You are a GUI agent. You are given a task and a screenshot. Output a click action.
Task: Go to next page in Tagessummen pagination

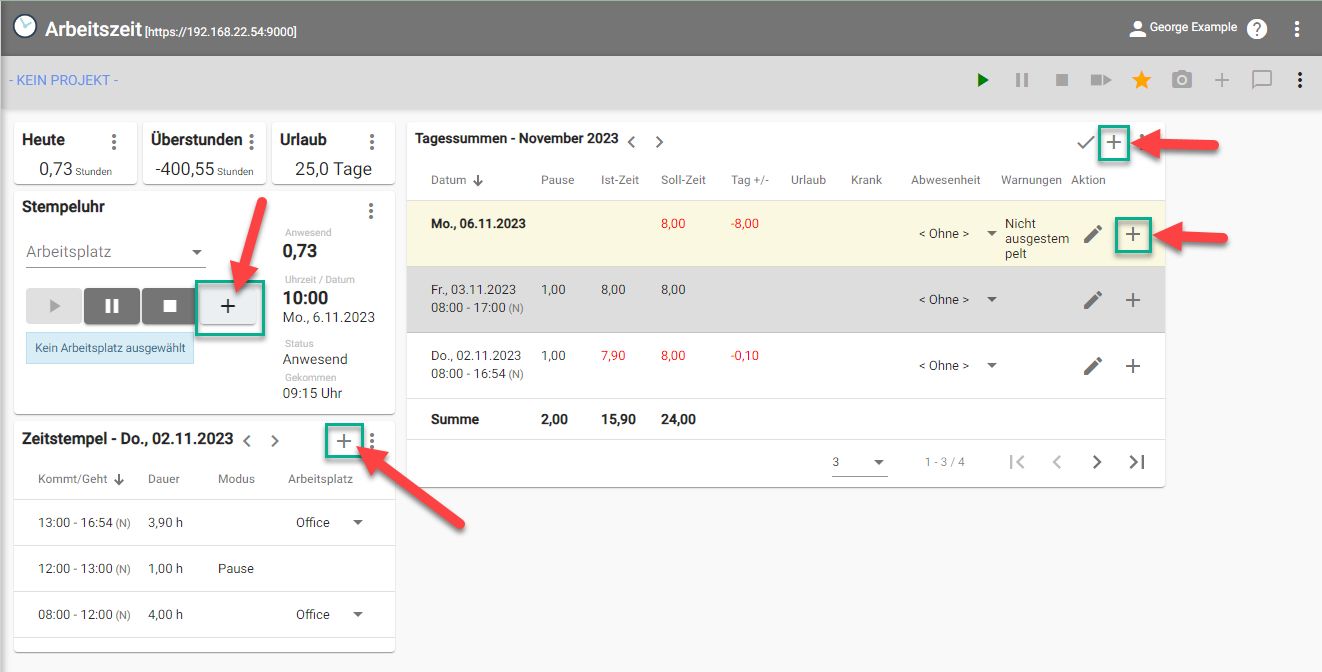coord(1096,462)
